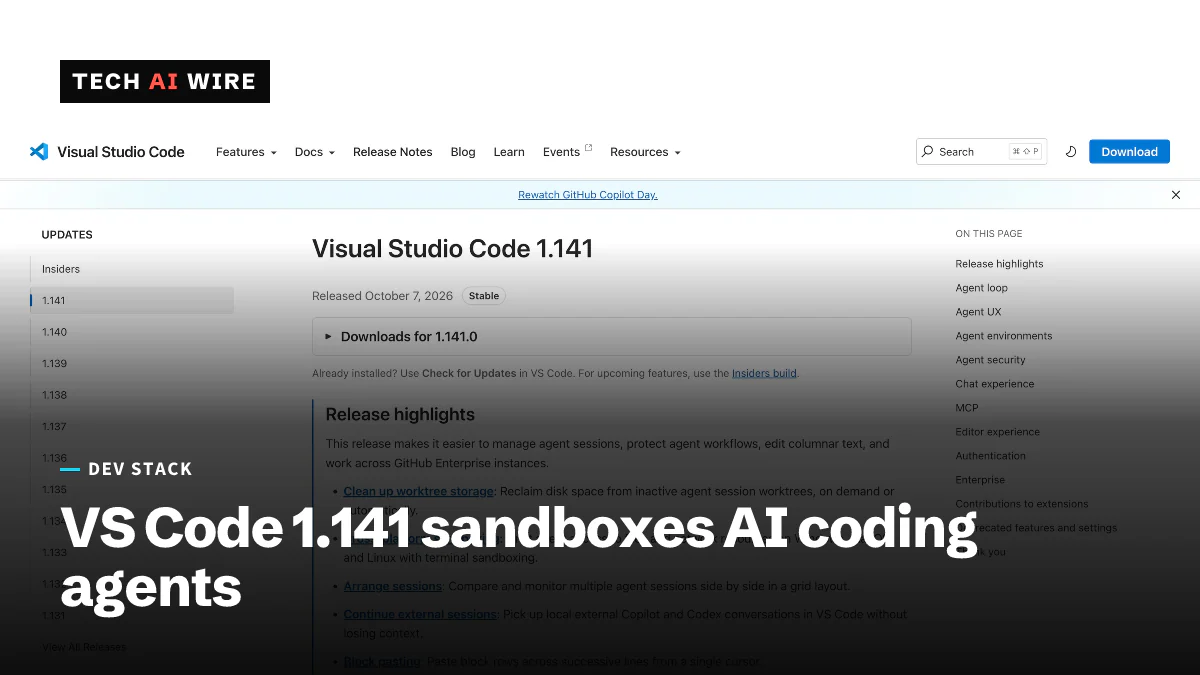Click the Stable badge

(x=484, y=296)
